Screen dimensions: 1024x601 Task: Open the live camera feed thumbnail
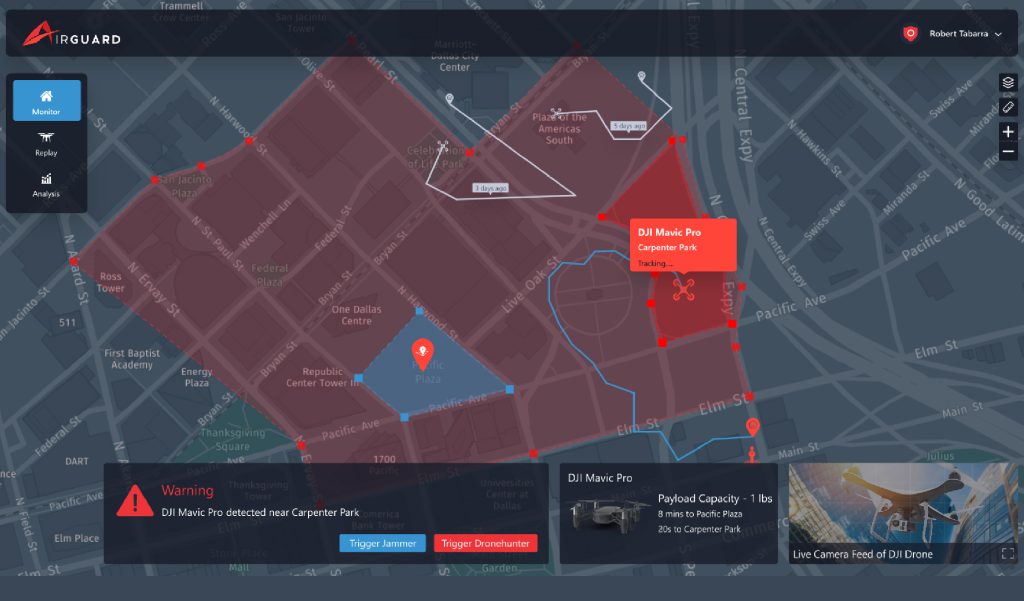903,512
